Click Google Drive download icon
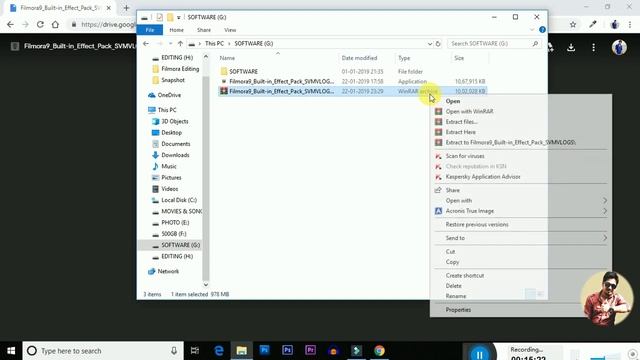640x360 pixels. [x=571, y=47]
